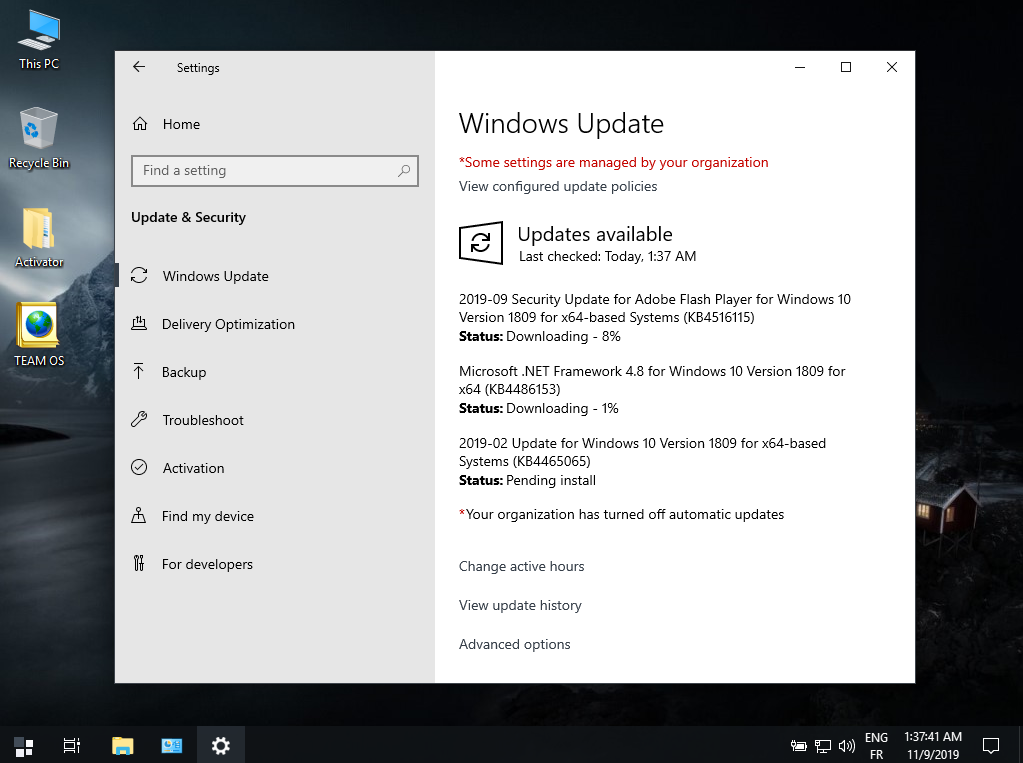Click the Windows Update sync icon in sidebar

(x=139, y=275)
